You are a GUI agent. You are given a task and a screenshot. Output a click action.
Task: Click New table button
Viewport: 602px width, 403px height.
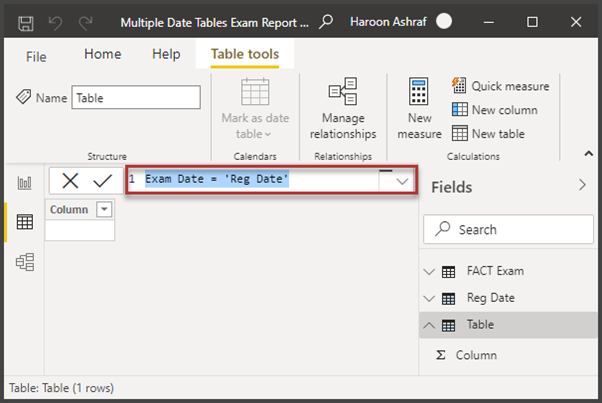[x=488, y=134]
